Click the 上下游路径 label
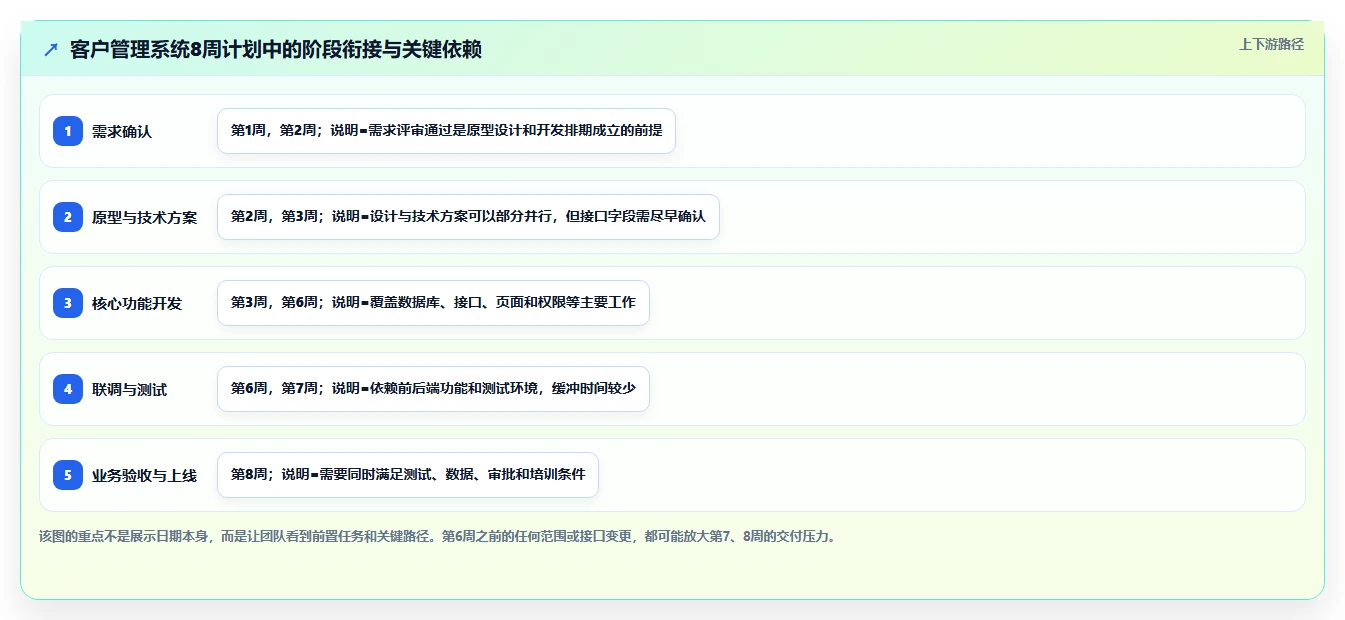This screenshot has height=620, width=1345. click(x=1271, y=44)
